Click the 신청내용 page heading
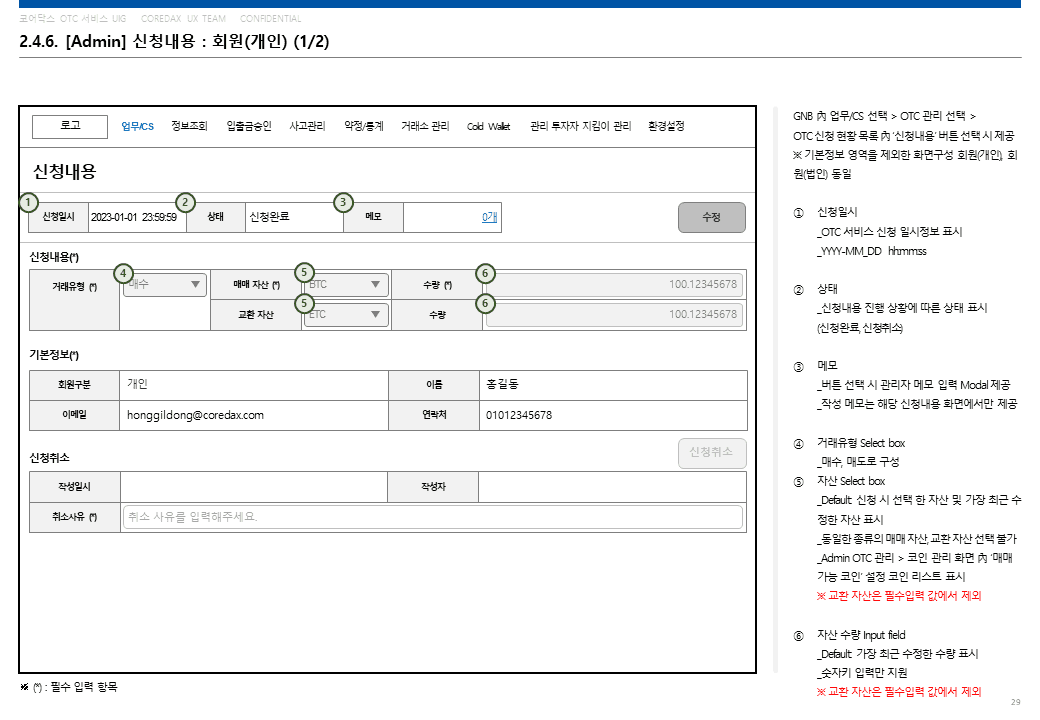 point(65,172)
